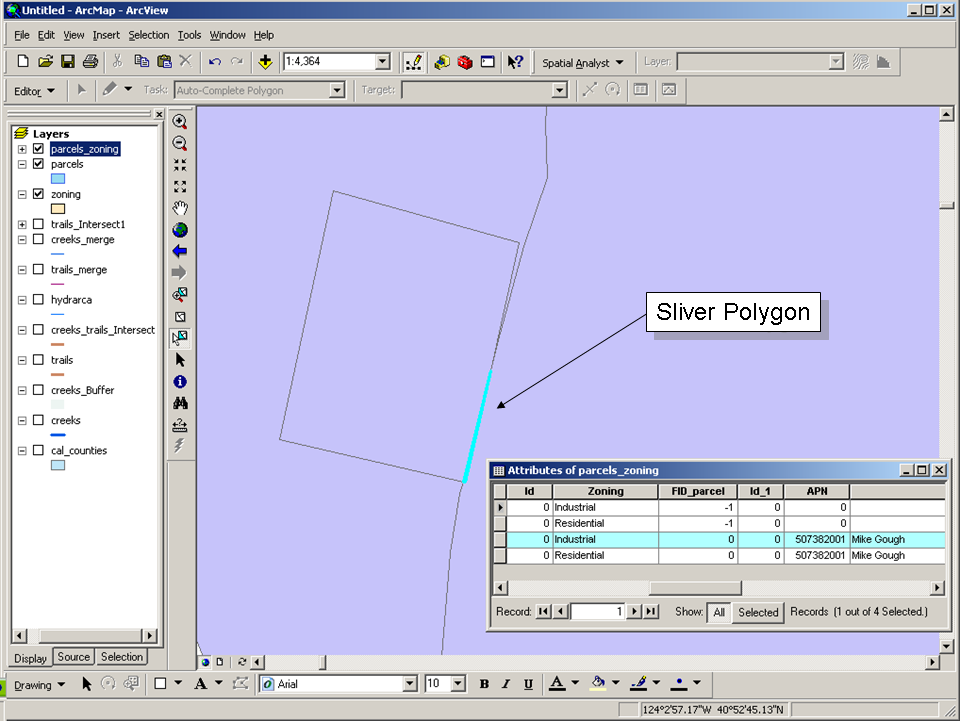Open the Arial font name dropdown
Viewport: 960px width, 721px height.
click(x=410, y=684)
